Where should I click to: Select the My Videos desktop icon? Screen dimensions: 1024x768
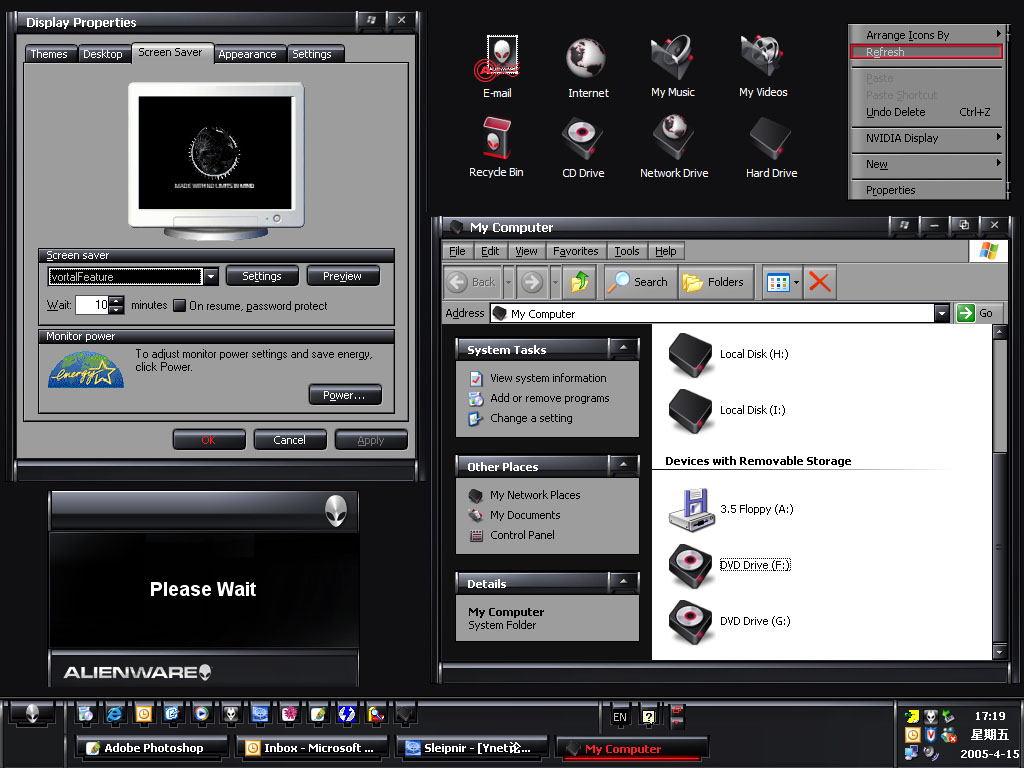pyautogui.click(x=763, y=67)
